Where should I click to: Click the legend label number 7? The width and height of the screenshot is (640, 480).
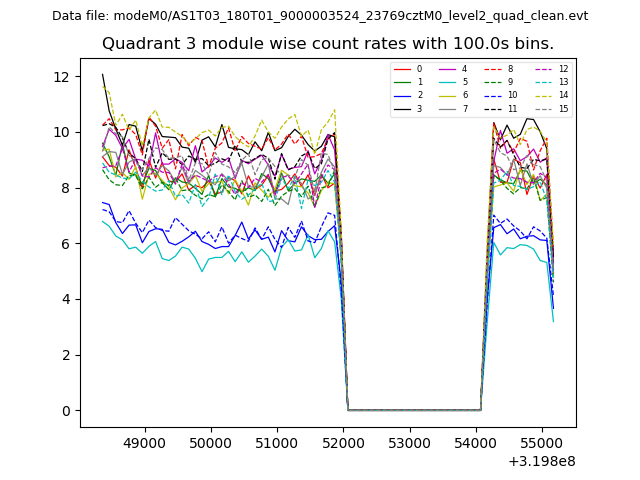tap(464, 108)
